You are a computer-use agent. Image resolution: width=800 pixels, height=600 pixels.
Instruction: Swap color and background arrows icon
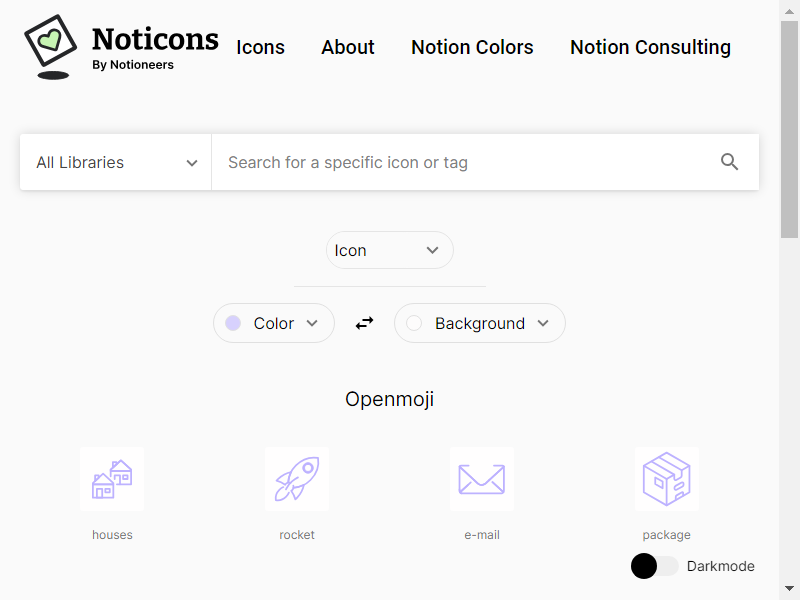click(364, 323)
